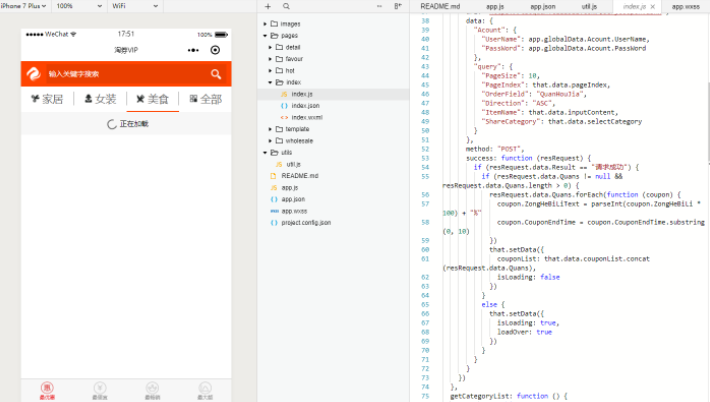The height and width of the screenshot is (402, 710).
Task: Click the three-dots more icon in file panel
Action: pyautogui.click(x=379, y=6)
